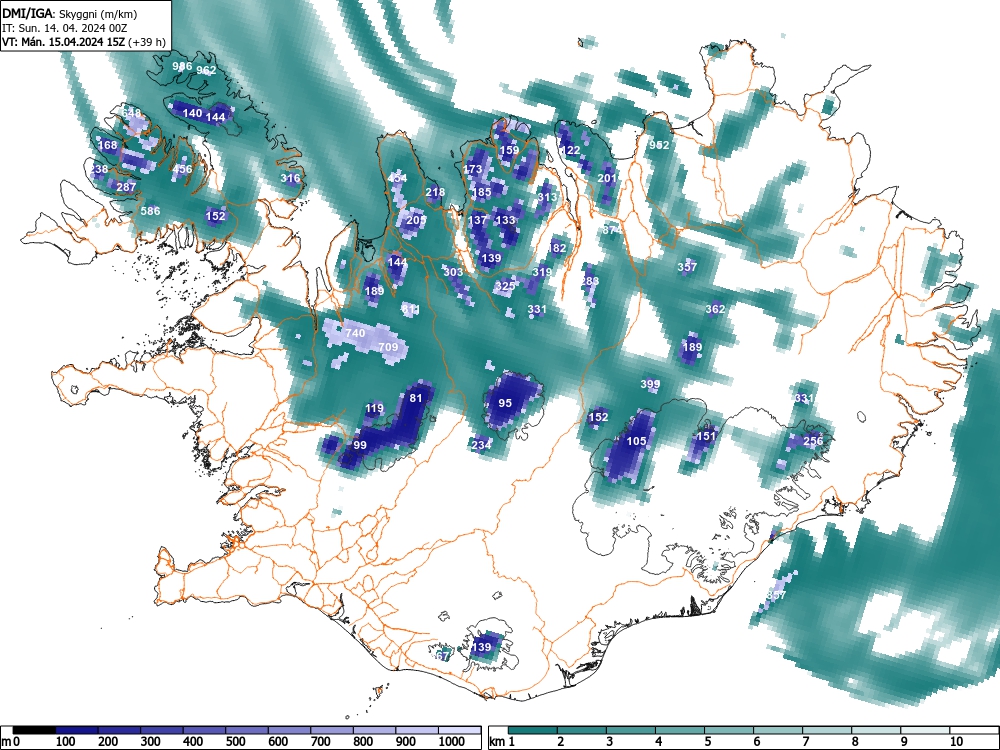Image resolution: width=1000 pixels, height=750 pixels.
Task: Click the black 0–100 m legend swatch
Action: [34, 730]
